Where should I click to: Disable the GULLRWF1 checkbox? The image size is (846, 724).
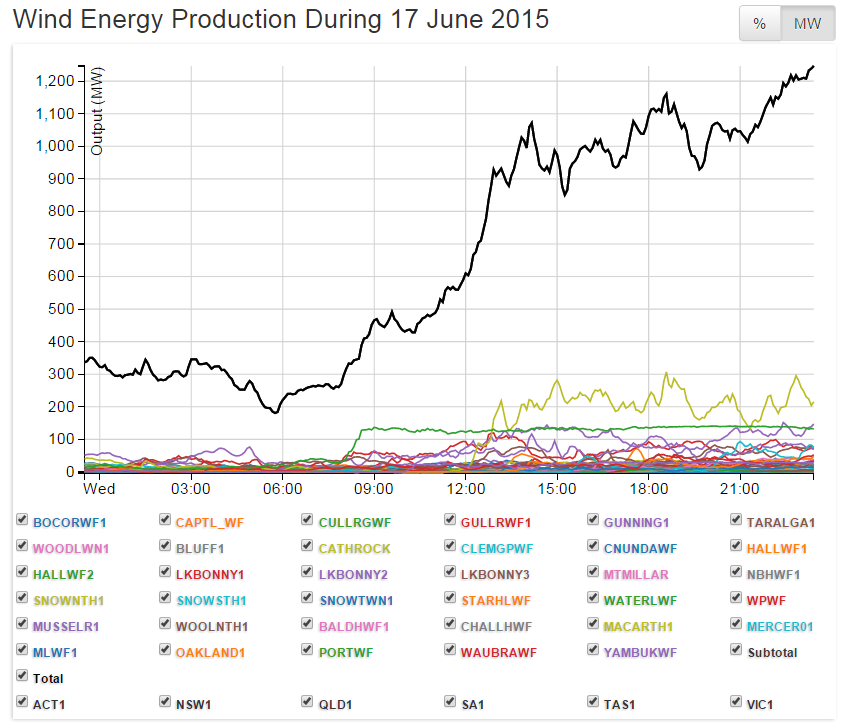click(x=451, y=521)
